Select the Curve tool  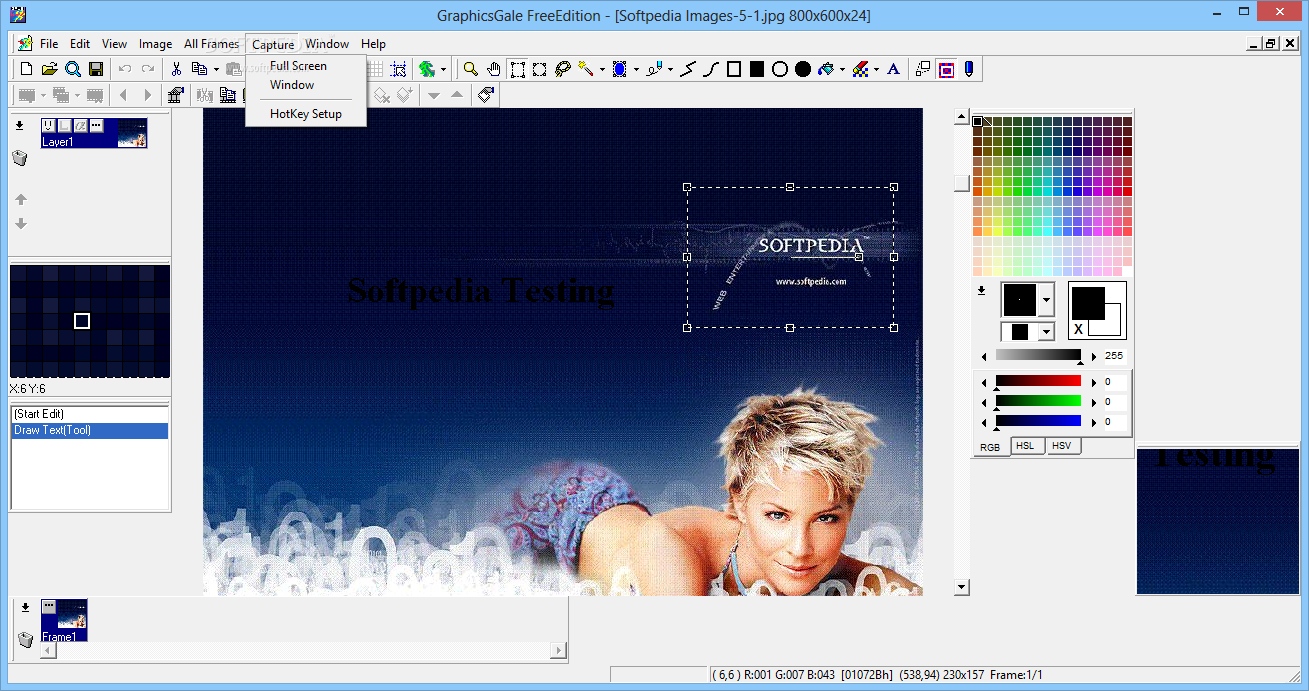tap(711, 69)
